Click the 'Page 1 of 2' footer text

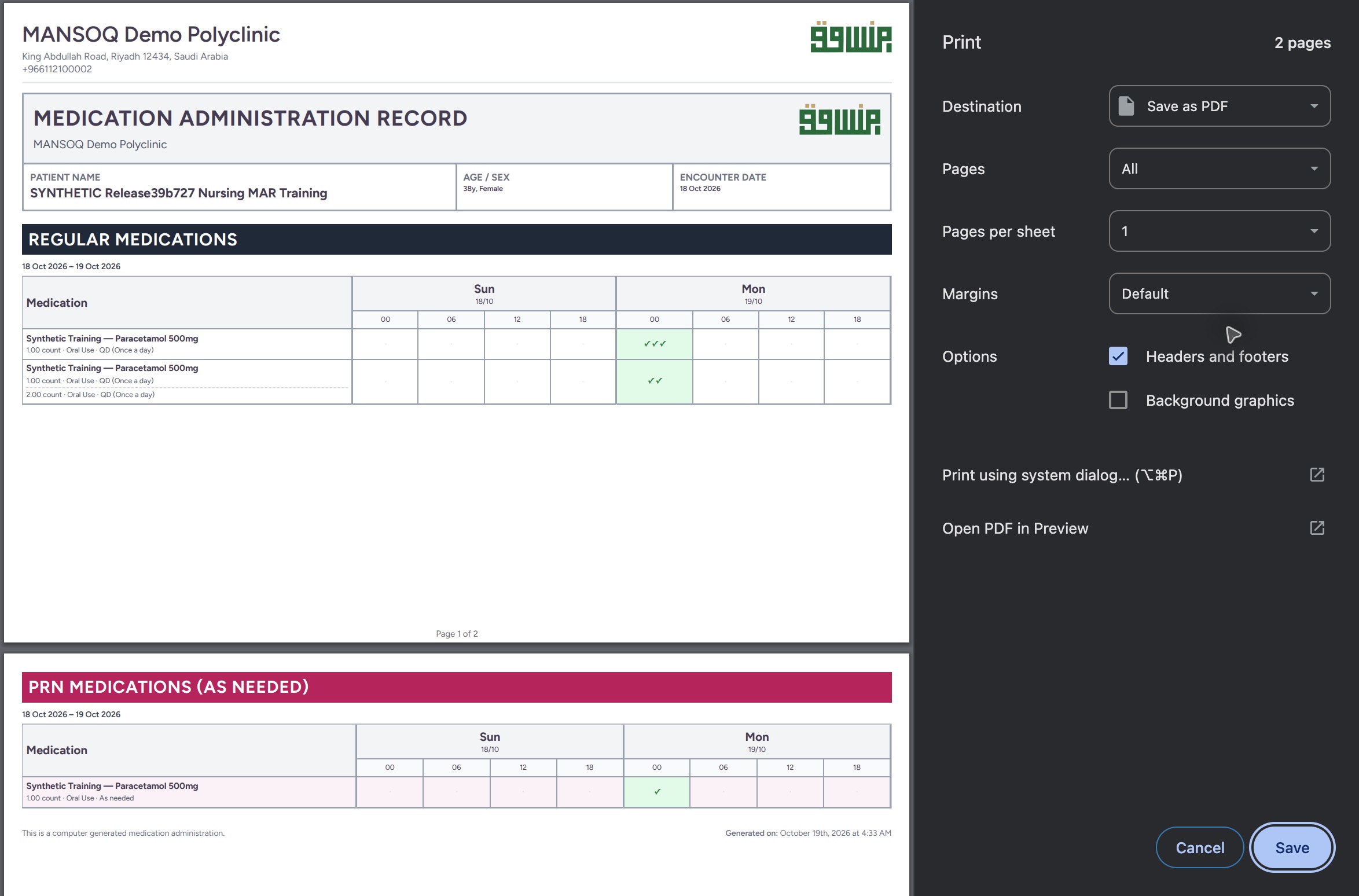[x=457, y=634]
